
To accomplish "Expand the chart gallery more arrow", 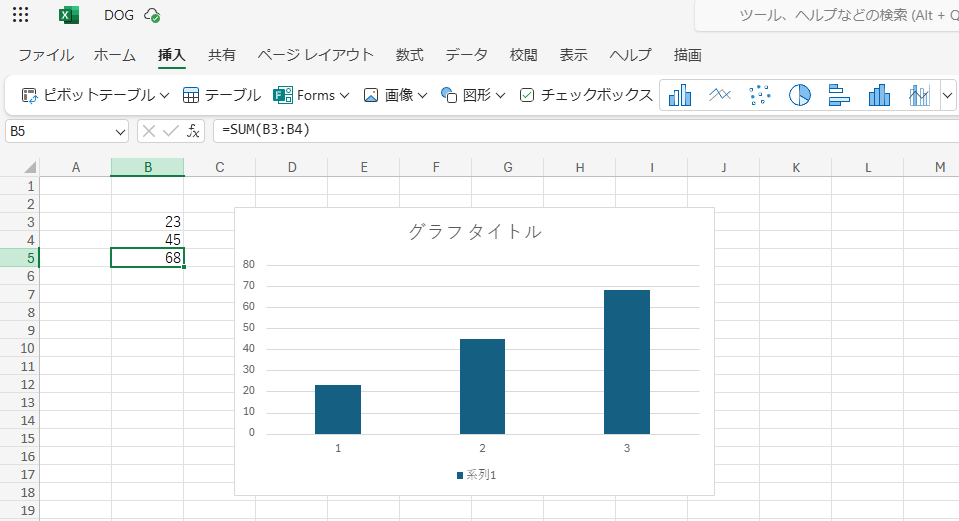I will click(x=948, y=95).
